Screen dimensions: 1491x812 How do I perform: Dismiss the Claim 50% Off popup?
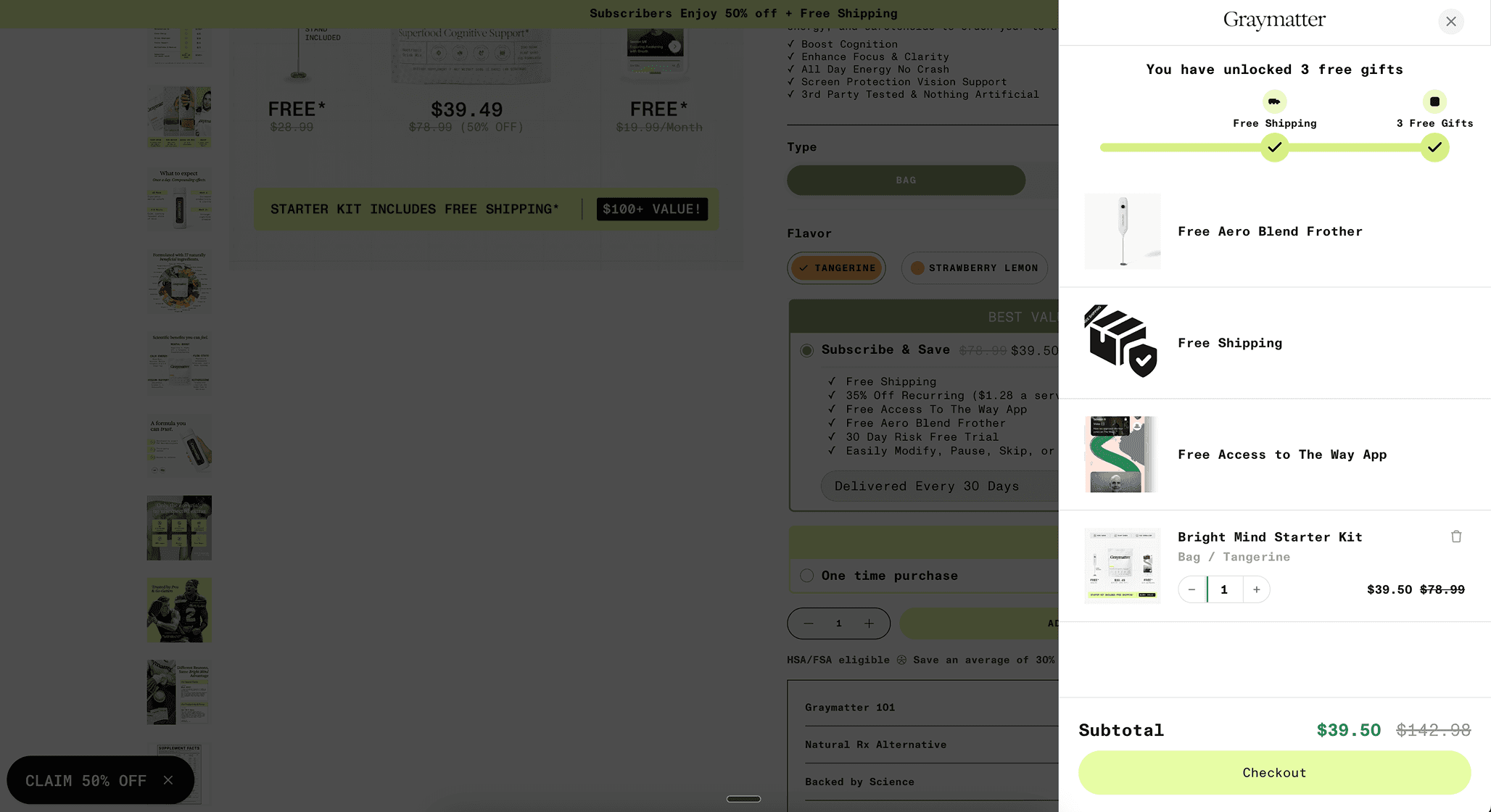tap(168, 780)
